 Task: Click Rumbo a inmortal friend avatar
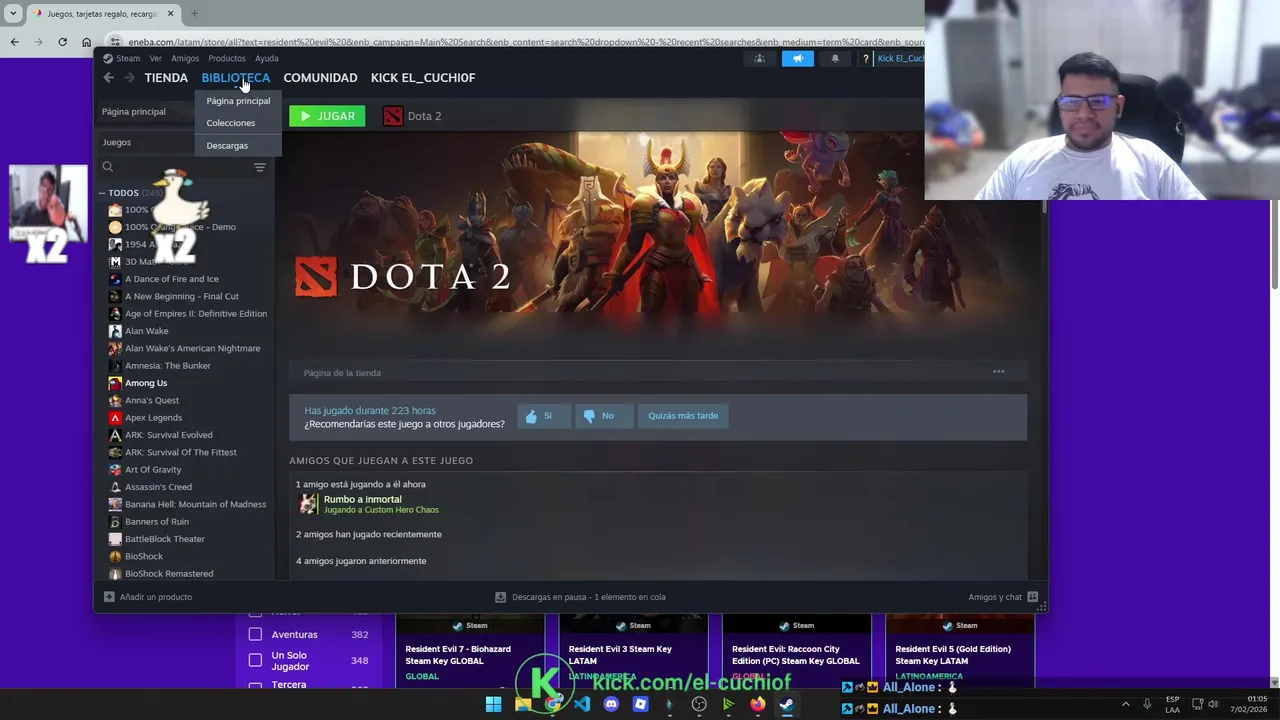(308, 504)
